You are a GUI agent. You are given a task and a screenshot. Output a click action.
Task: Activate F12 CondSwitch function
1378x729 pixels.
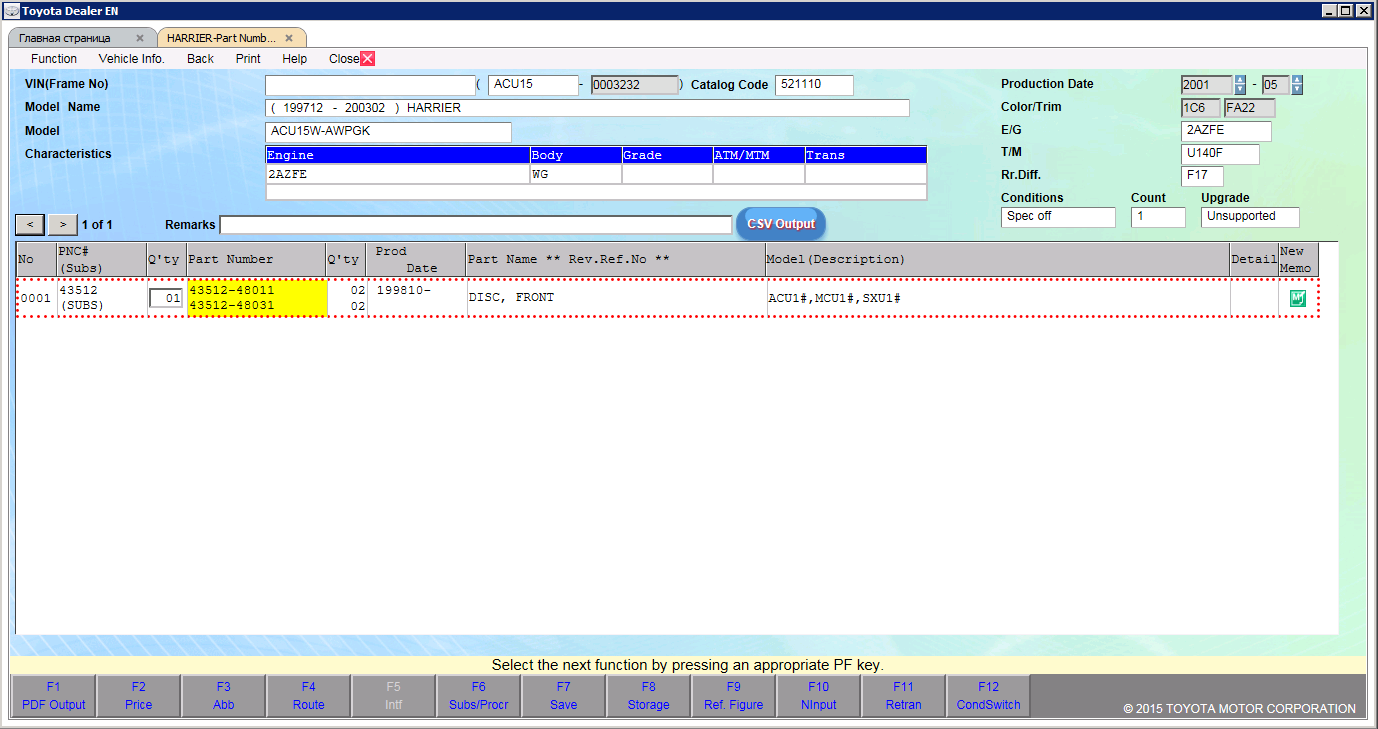coord(988,695)
